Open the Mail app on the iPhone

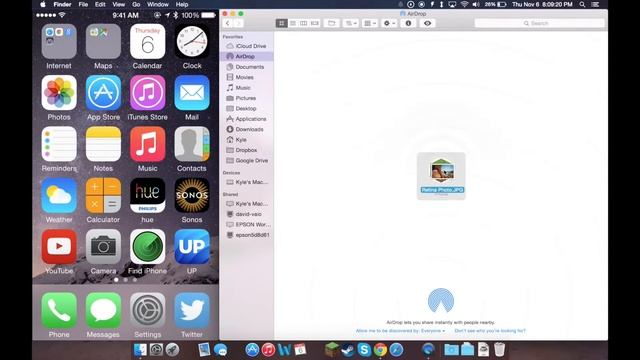(x=192, y=93)
